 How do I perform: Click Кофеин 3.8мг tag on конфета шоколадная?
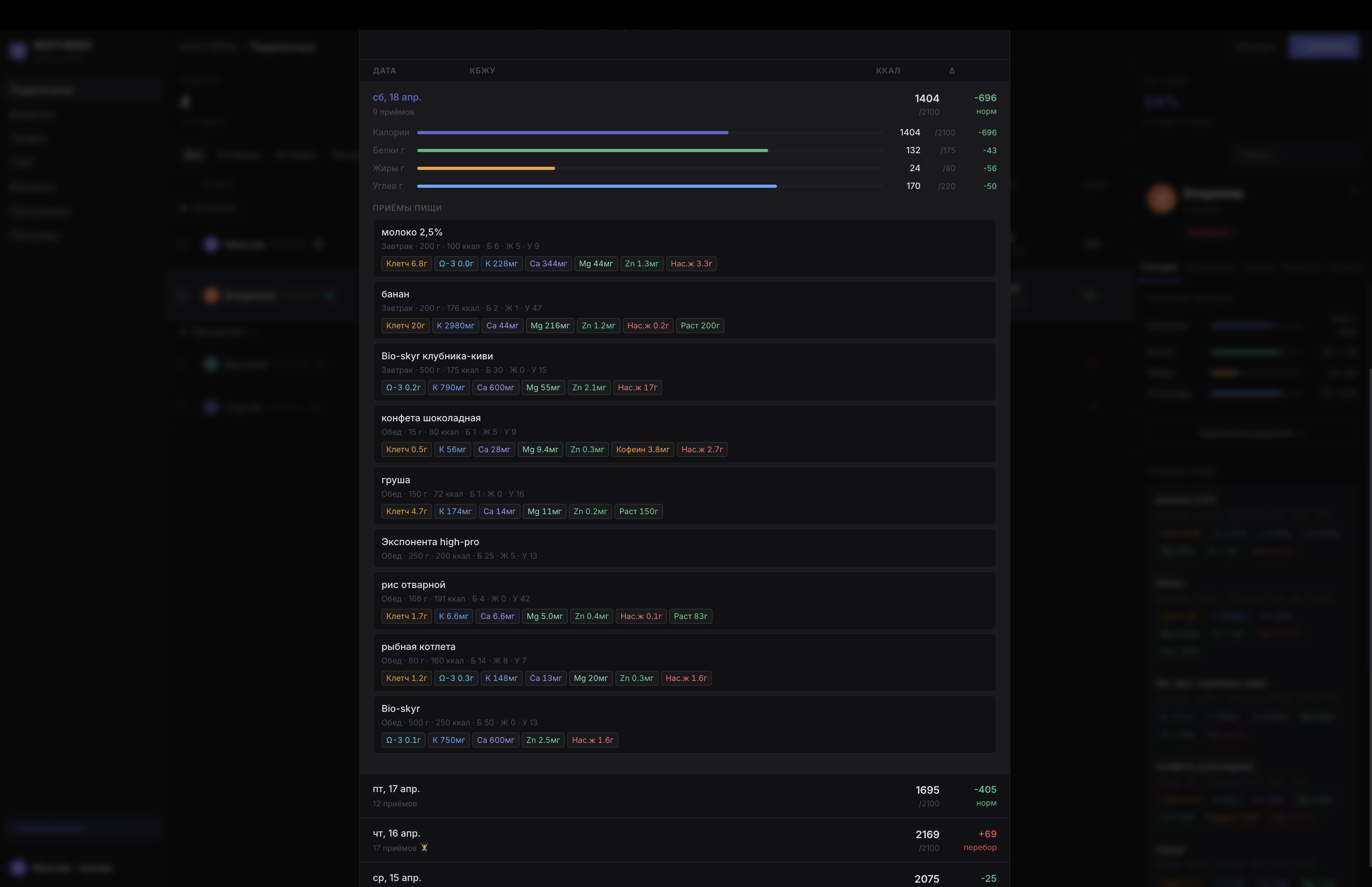pos(643,449)
